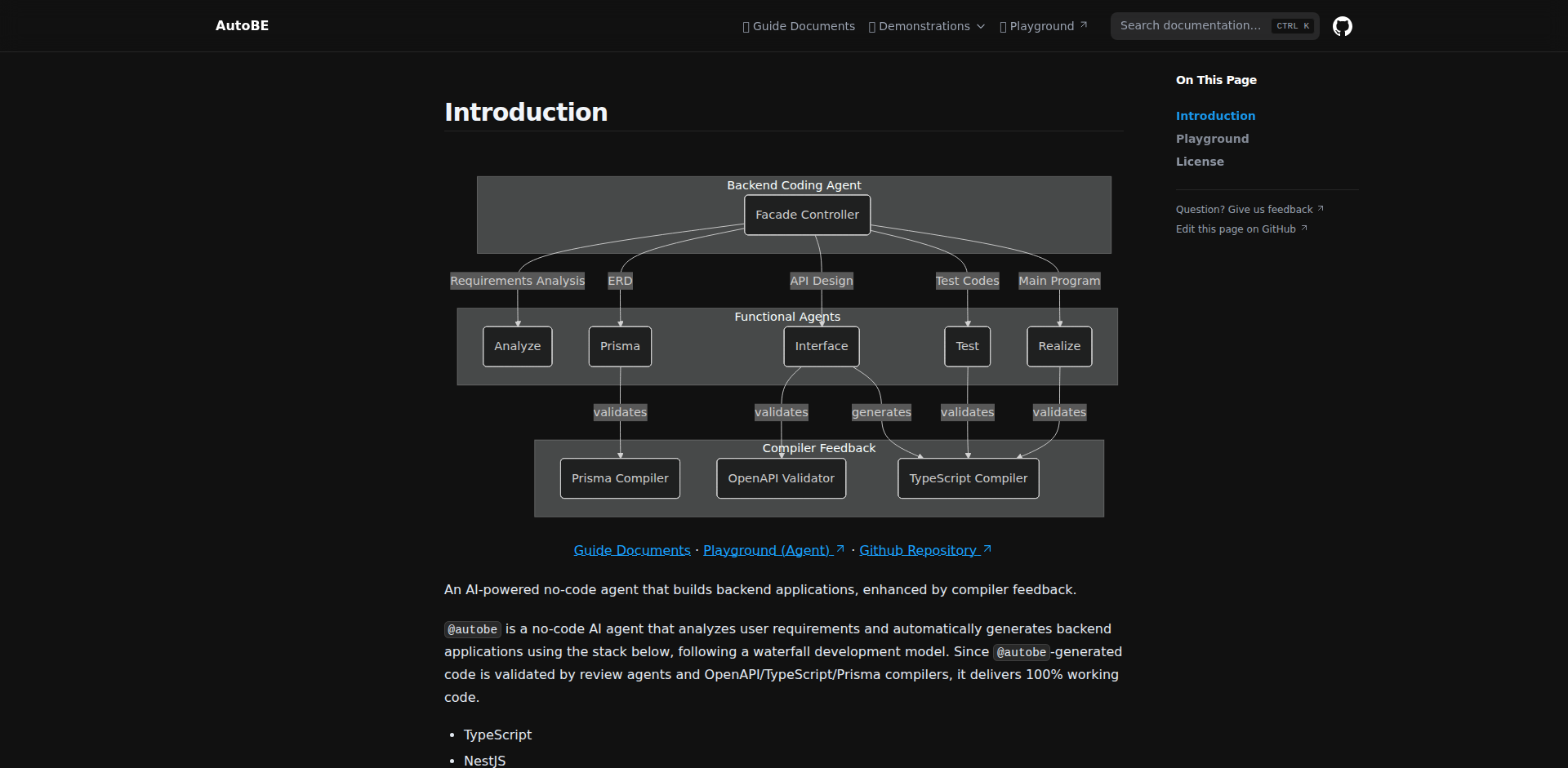Open the GitHub repository icon in header
The width and height of the screenshot is (1568, 768).
point(1343,26)
